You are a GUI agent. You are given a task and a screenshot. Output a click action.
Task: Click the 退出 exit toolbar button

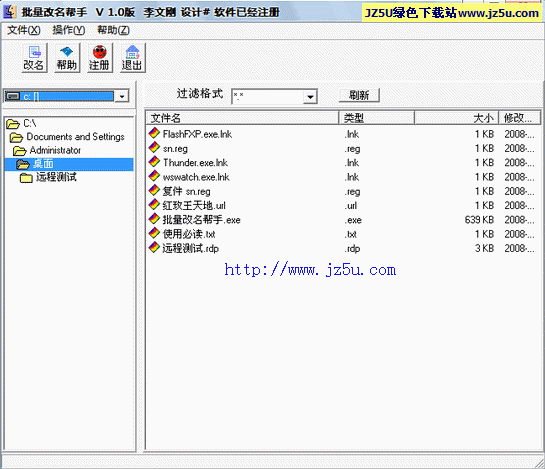tap(132, 58)
